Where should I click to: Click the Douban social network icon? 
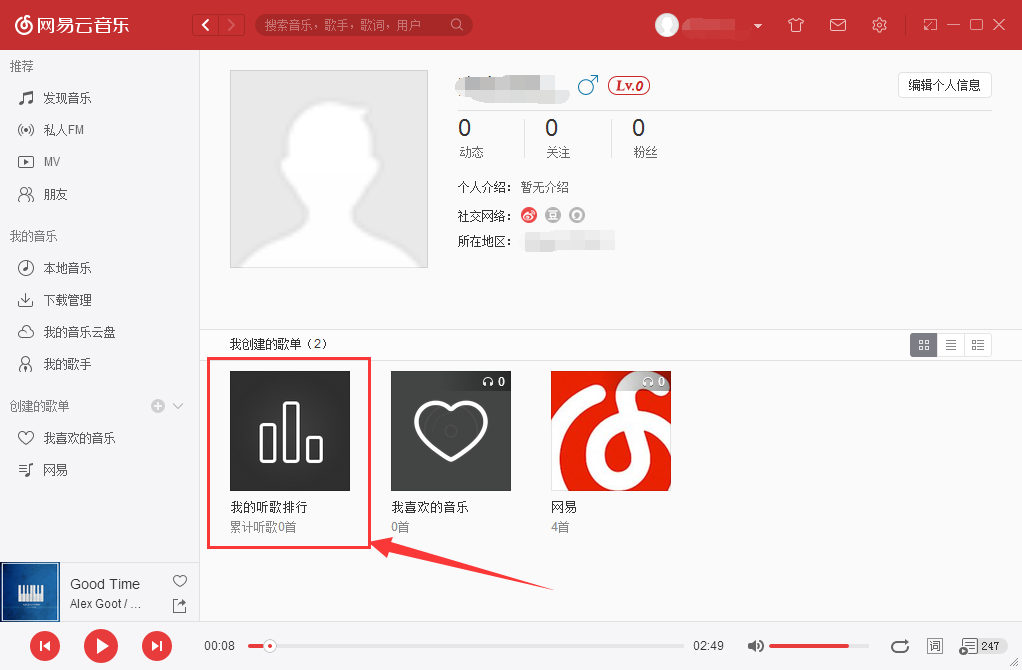(552, 214)
